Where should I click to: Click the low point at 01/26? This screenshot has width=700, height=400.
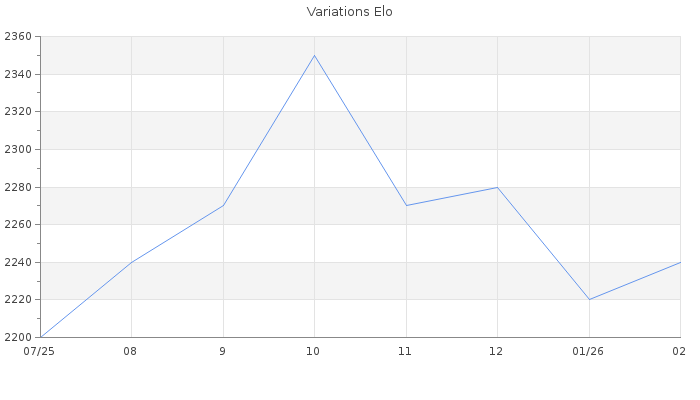pyautogui.click(x=589, y=299)
